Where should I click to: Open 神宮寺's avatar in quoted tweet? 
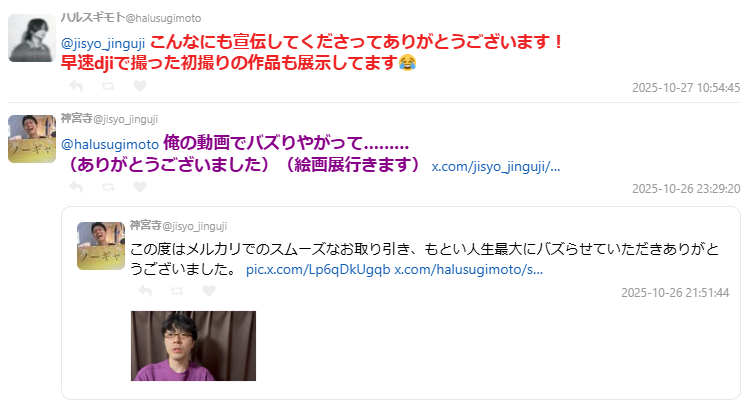(x=101, y=246)
